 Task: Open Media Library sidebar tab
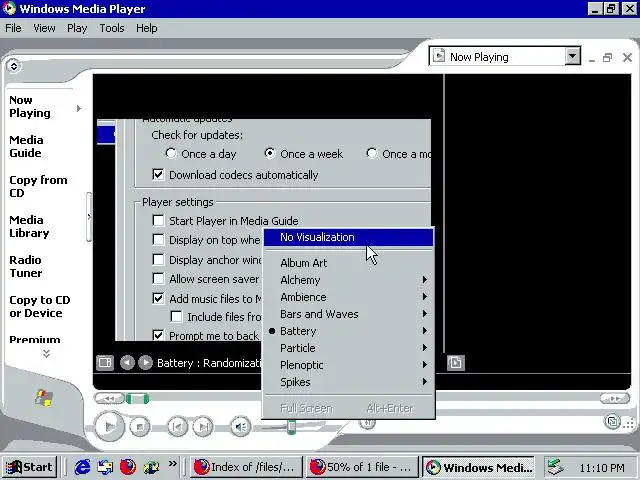pyautogui.click(x=29, y=227)
